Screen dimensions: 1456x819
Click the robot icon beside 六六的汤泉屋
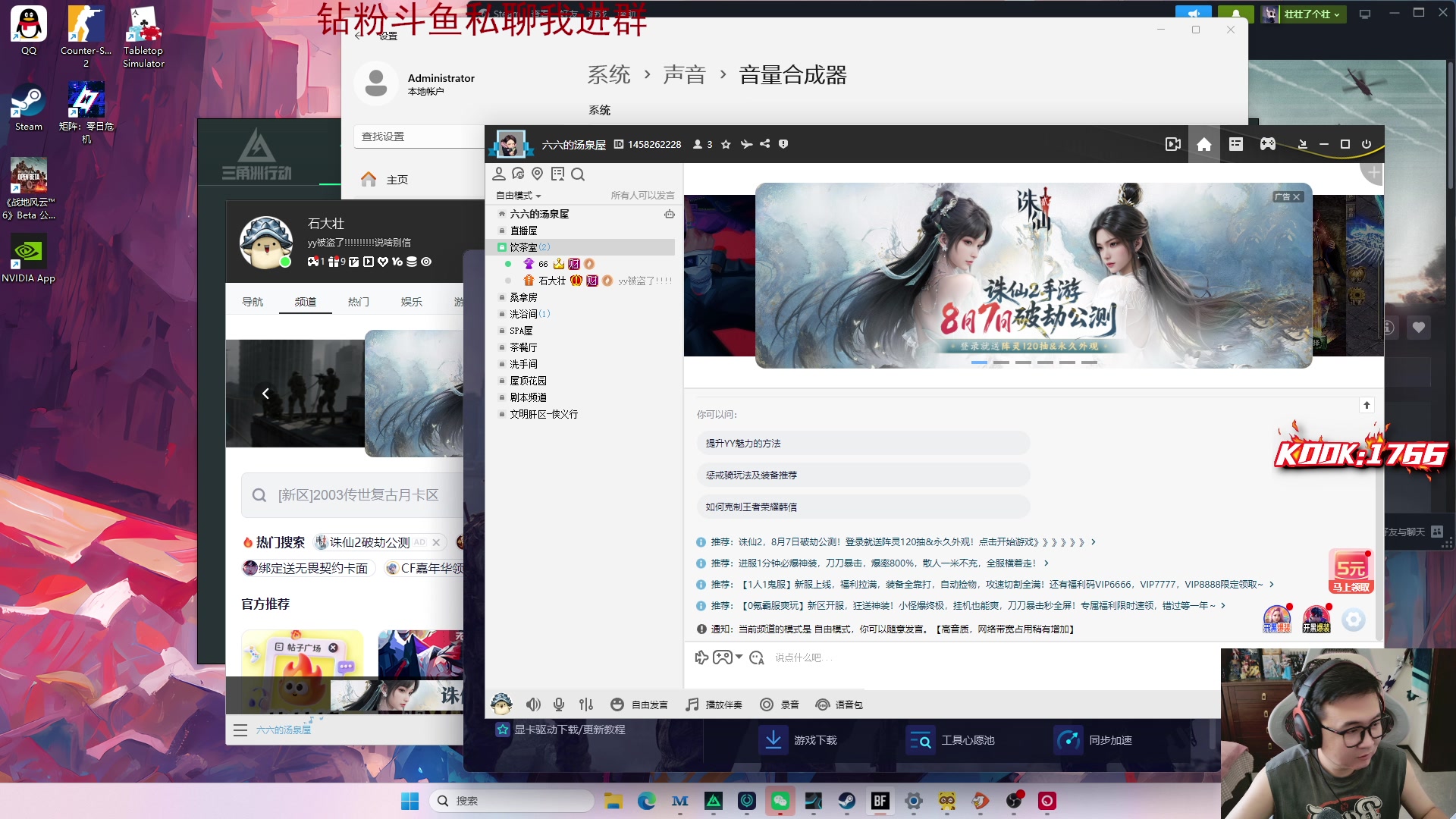point(669,214)
